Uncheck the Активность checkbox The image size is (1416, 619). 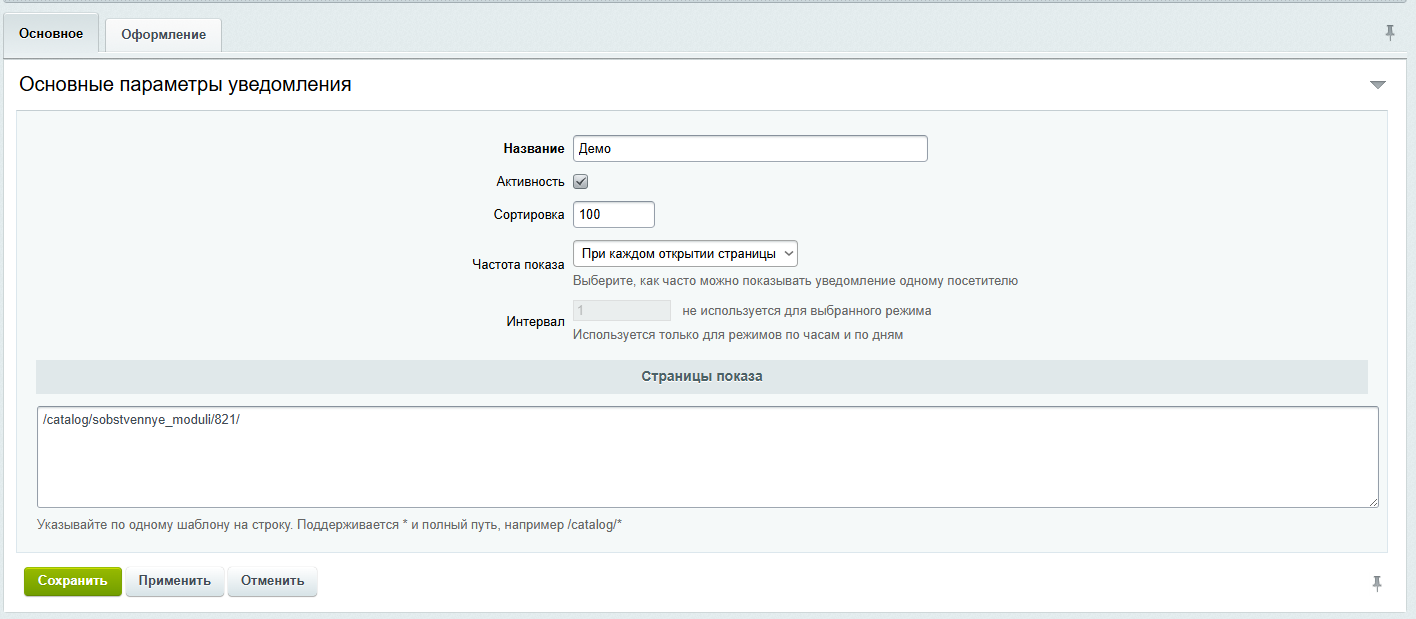point(581,181)
